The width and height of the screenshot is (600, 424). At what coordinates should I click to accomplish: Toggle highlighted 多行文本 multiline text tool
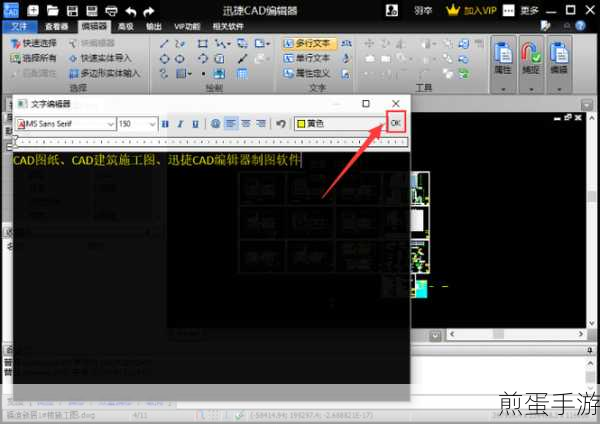pyautogui.click(x=310, y=44)
